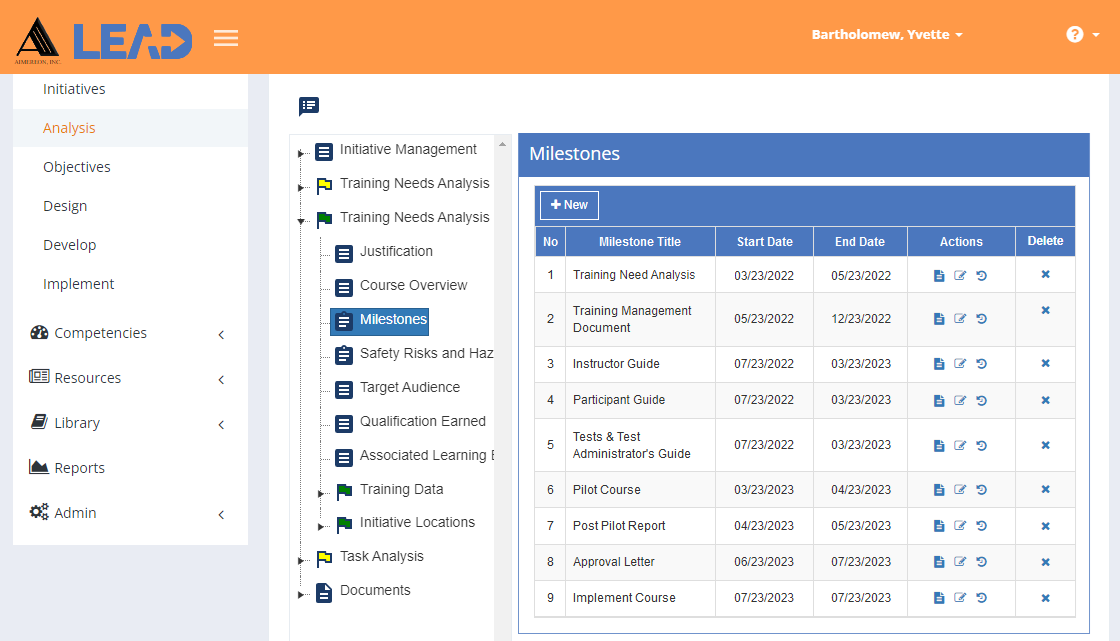Image resolution: width=1120 pixels, height=641 pixels.
Task: Delete the Implement Course milestone
Action: (1045, 598)
